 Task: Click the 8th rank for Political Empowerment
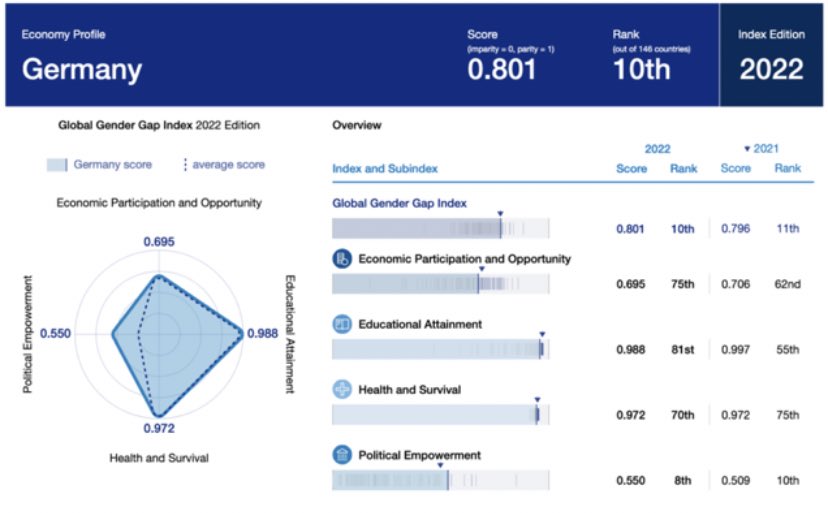[x=683, y=481]
